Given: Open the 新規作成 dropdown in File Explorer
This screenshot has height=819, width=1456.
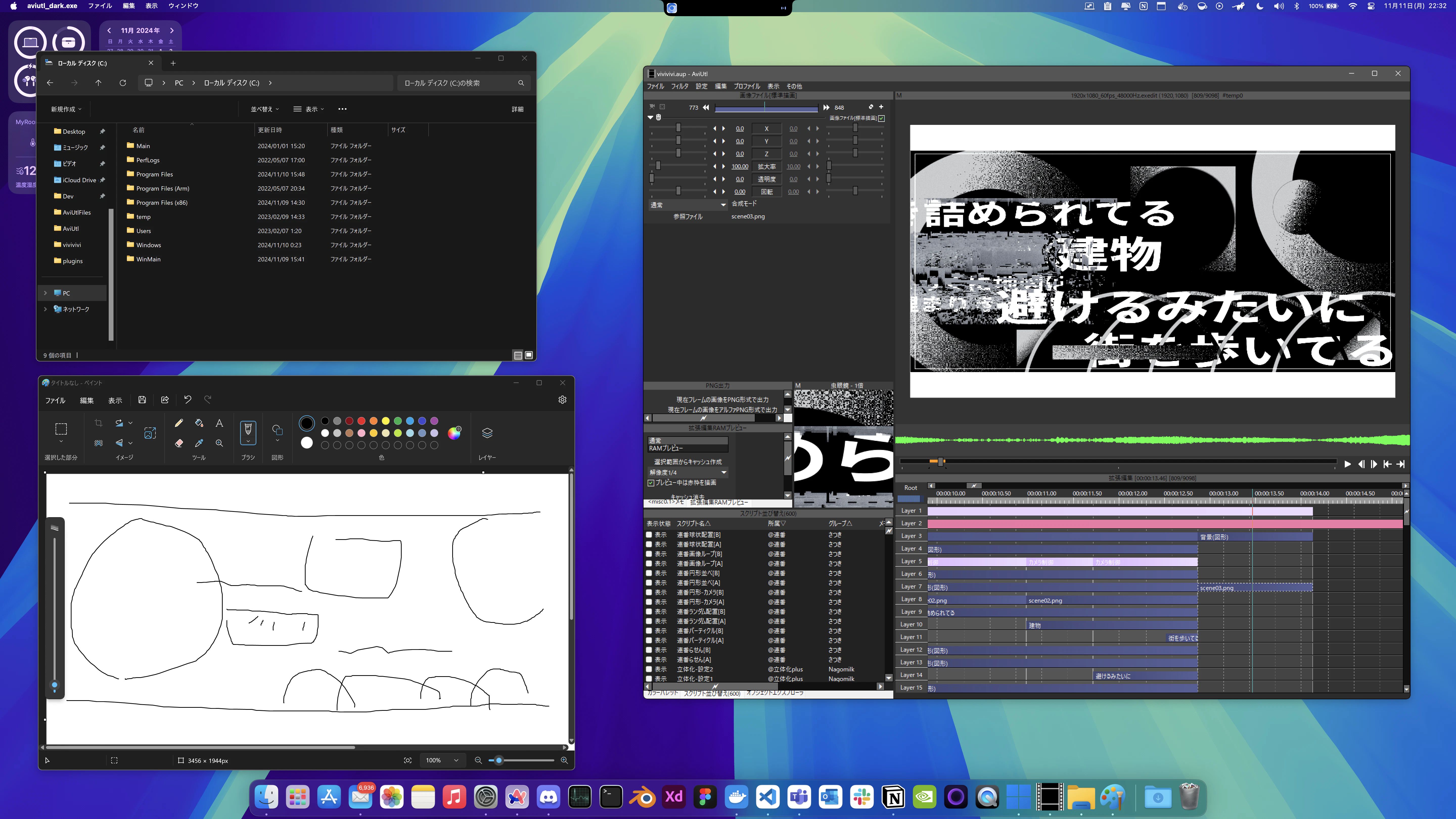Looking at the screenshot, I should (66, 109).
